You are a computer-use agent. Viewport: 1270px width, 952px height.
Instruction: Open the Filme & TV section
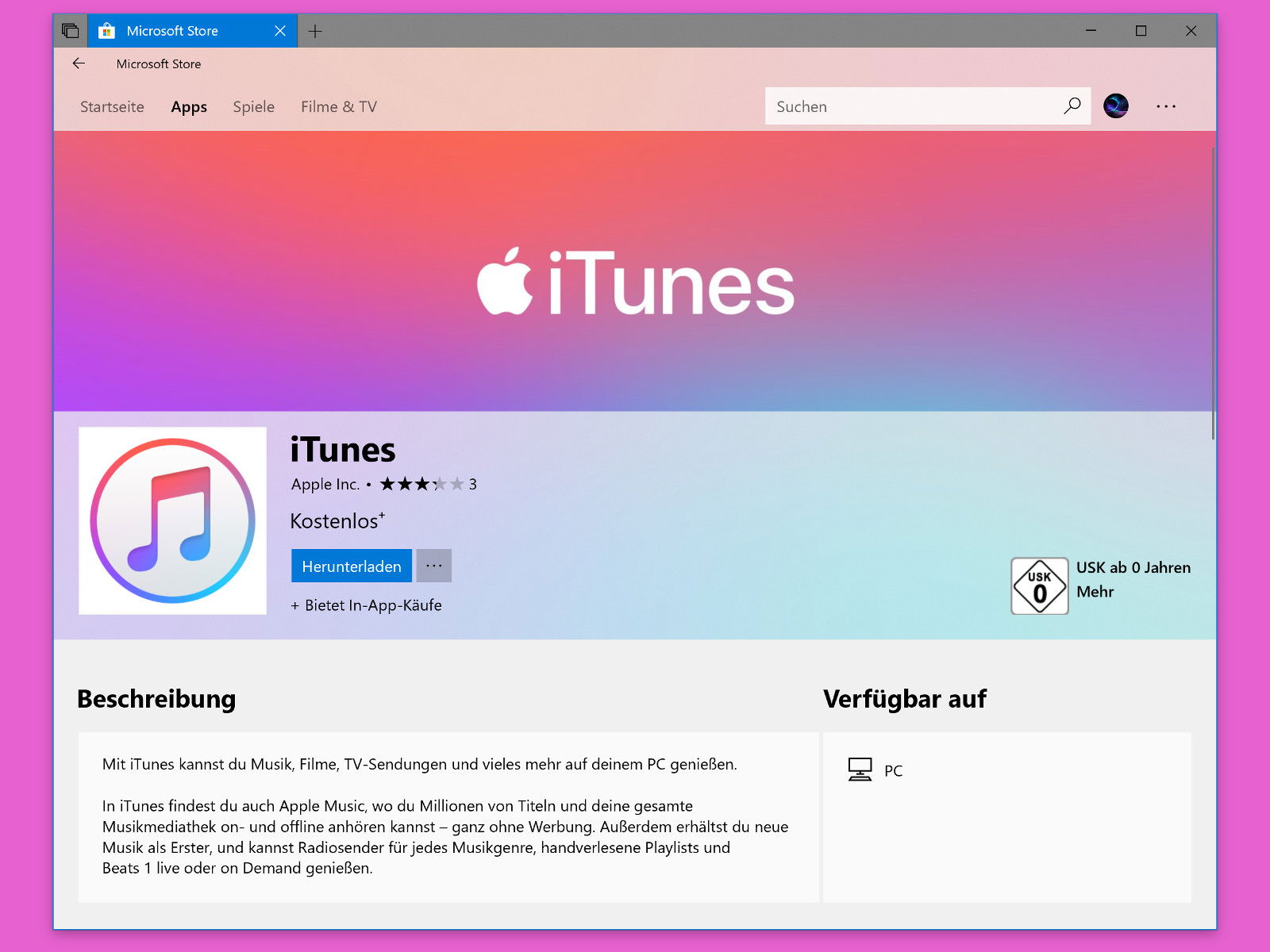(x=339, y=106)
